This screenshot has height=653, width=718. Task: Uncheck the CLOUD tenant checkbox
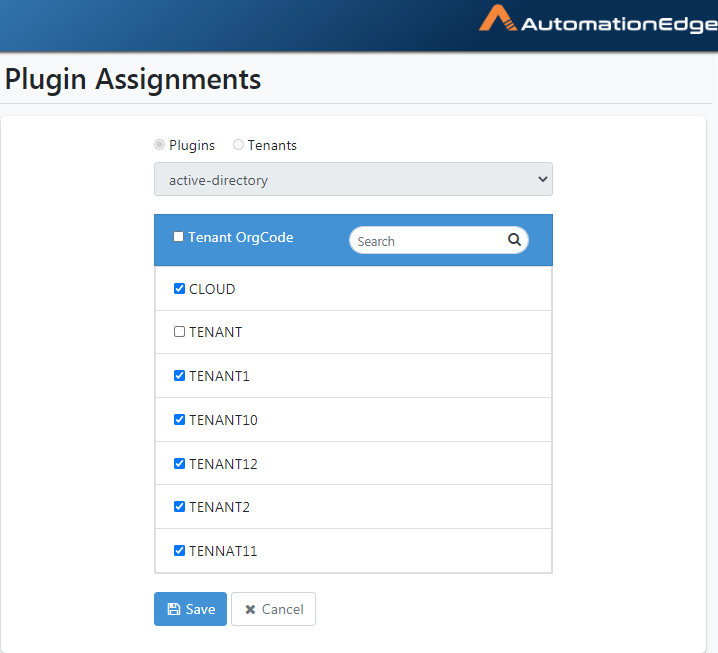[x=180, y=288]
